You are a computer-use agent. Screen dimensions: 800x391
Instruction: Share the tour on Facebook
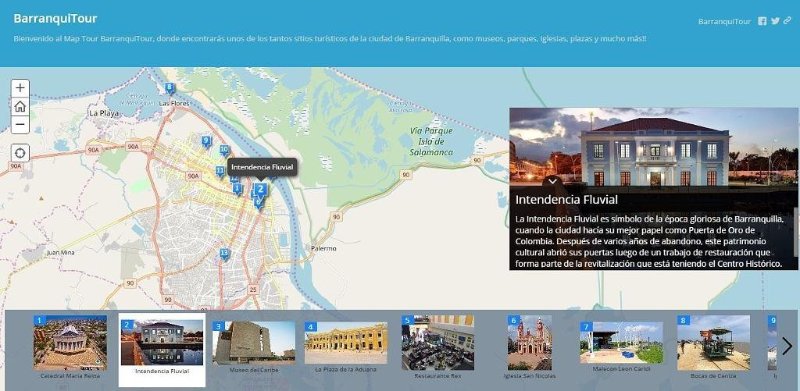762,21
